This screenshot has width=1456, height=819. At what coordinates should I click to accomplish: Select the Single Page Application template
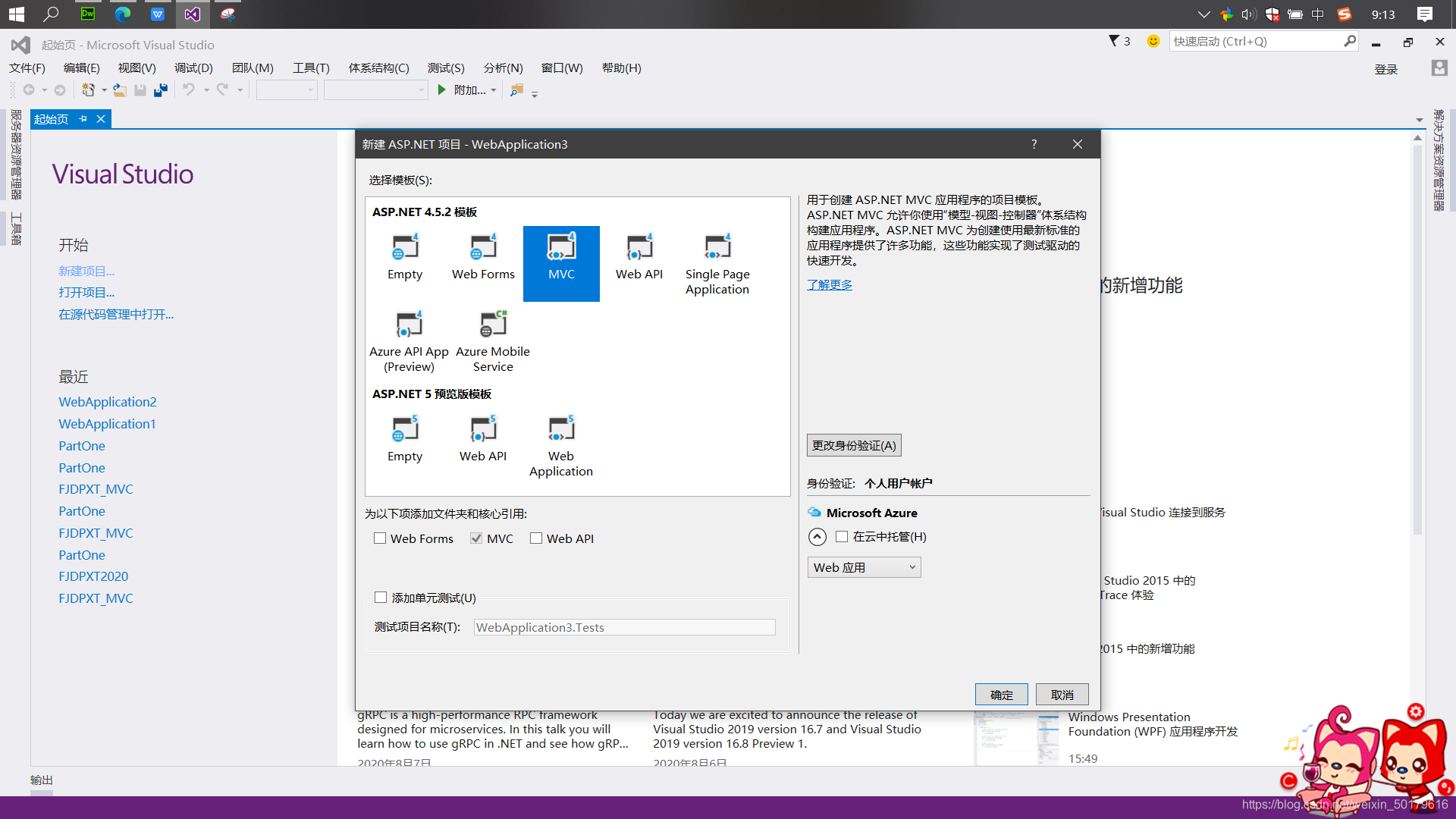pyautogui.click(x=717, y=264)
